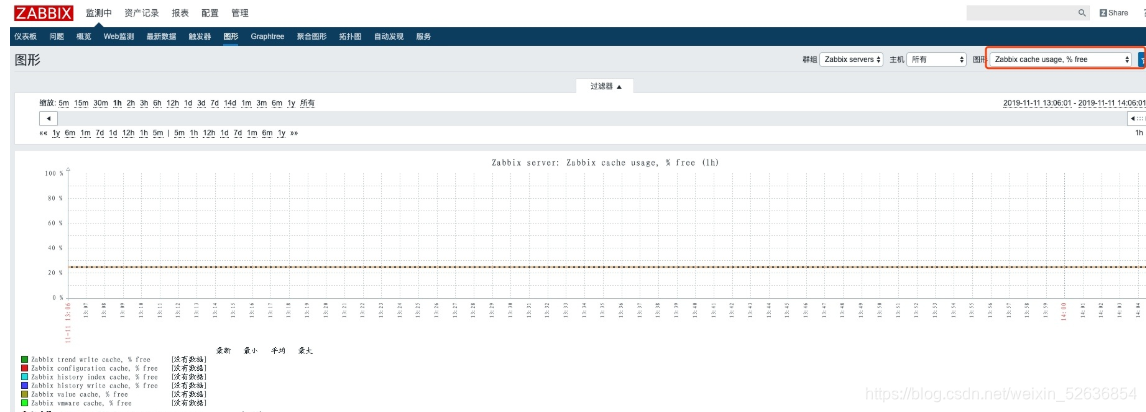Open the 群组 Zabbix servers dropdown
Viewport: 1146px width, 412px height.
pos(851,59)
